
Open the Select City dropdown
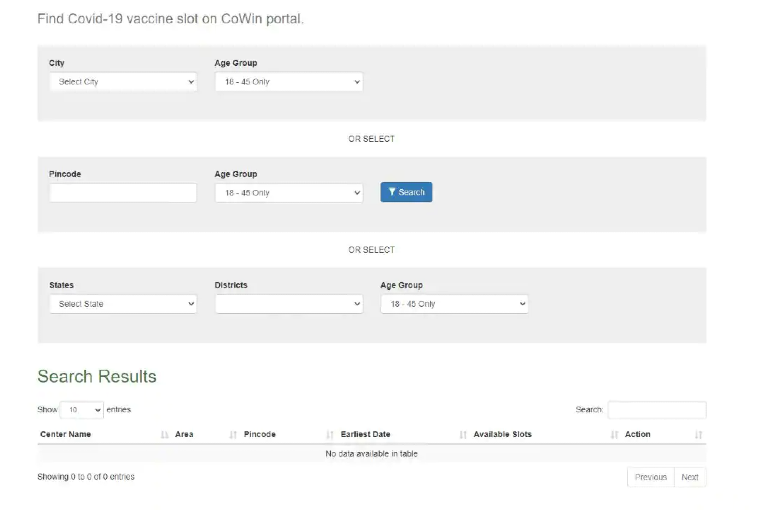123,81
